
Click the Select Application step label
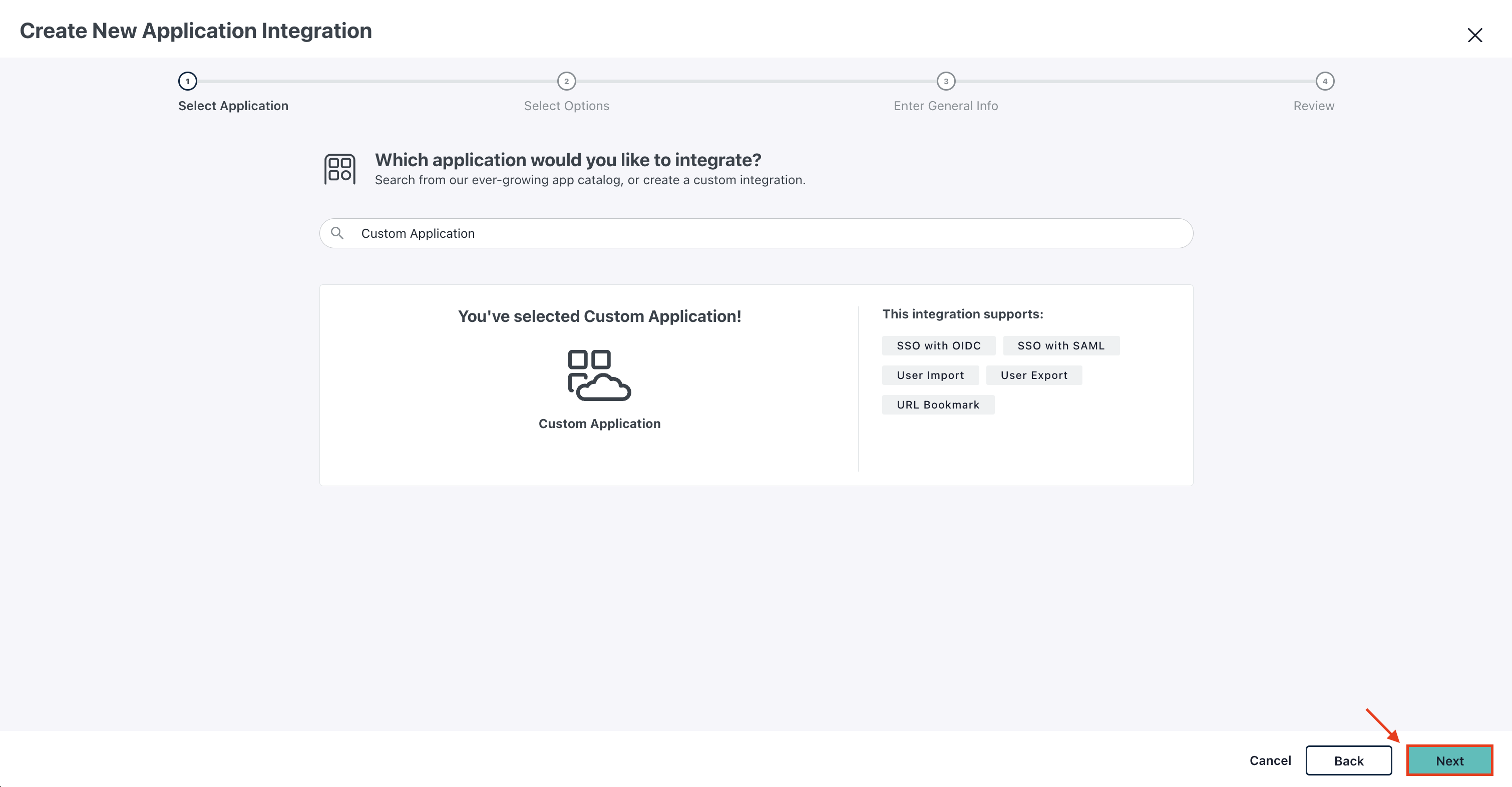pos(233,106)
